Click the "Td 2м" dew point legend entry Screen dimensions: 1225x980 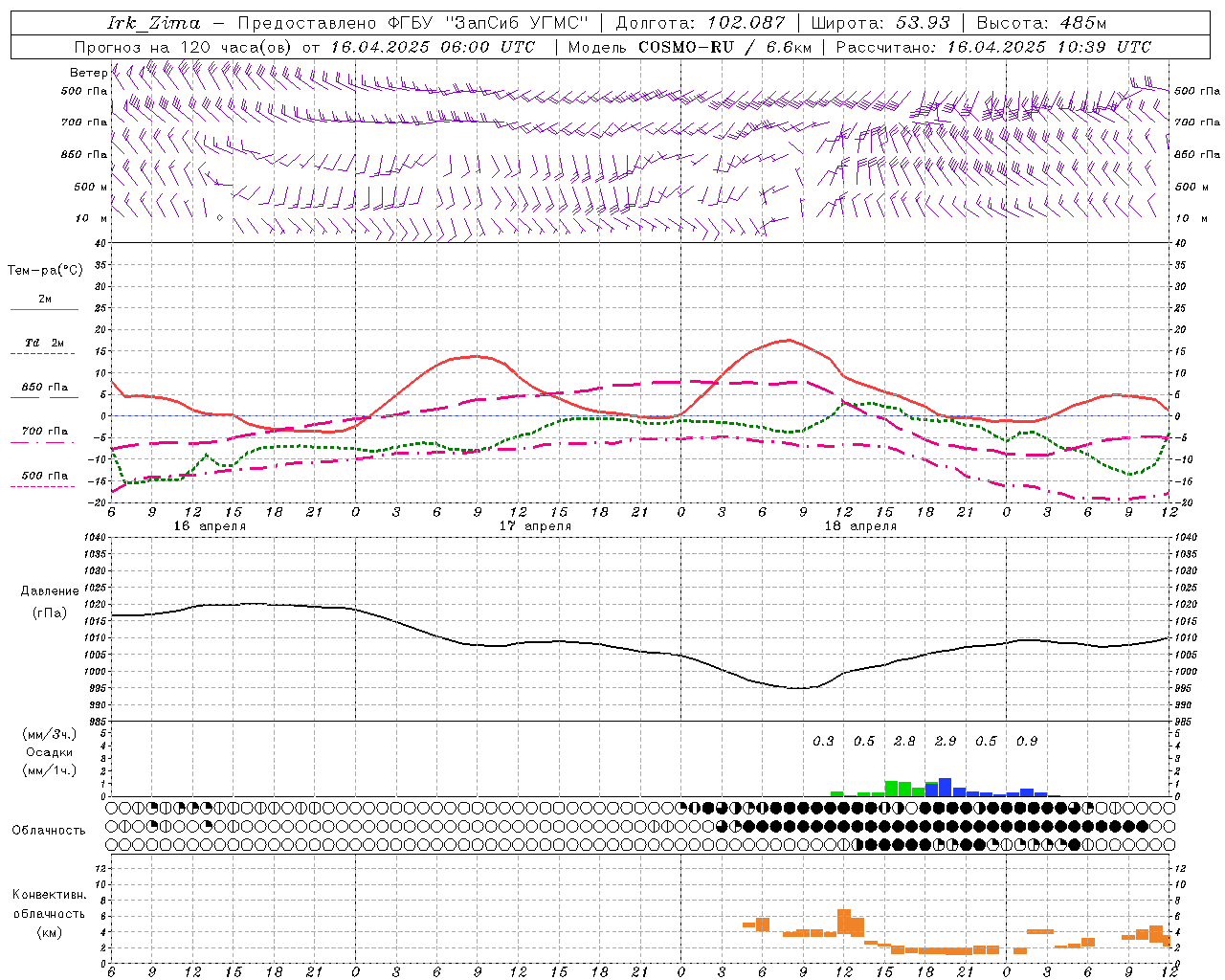pyautogui.click(x=44, y=343)
